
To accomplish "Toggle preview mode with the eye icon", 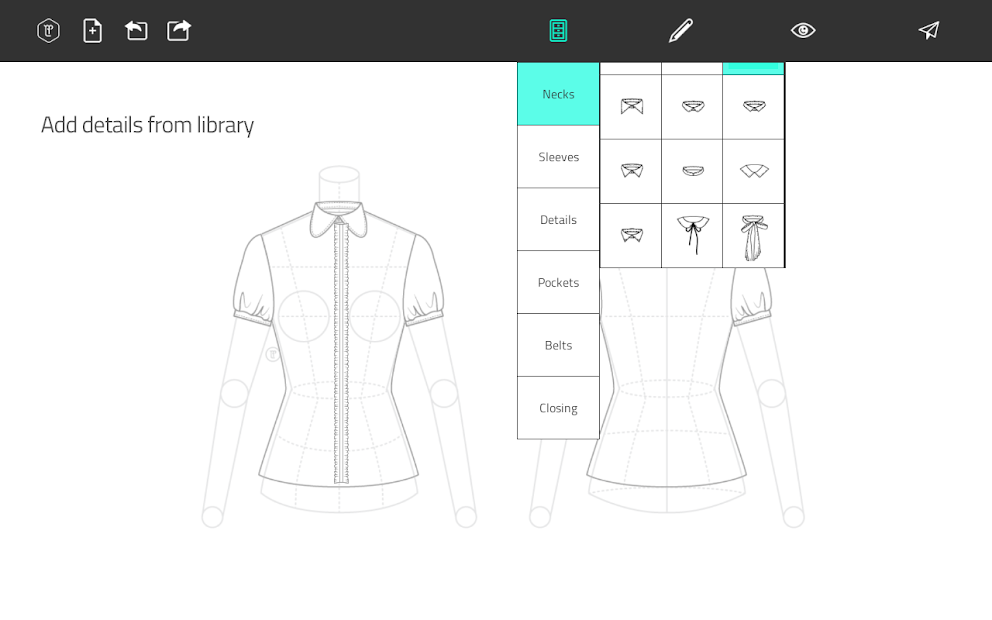I will (803, 30).
